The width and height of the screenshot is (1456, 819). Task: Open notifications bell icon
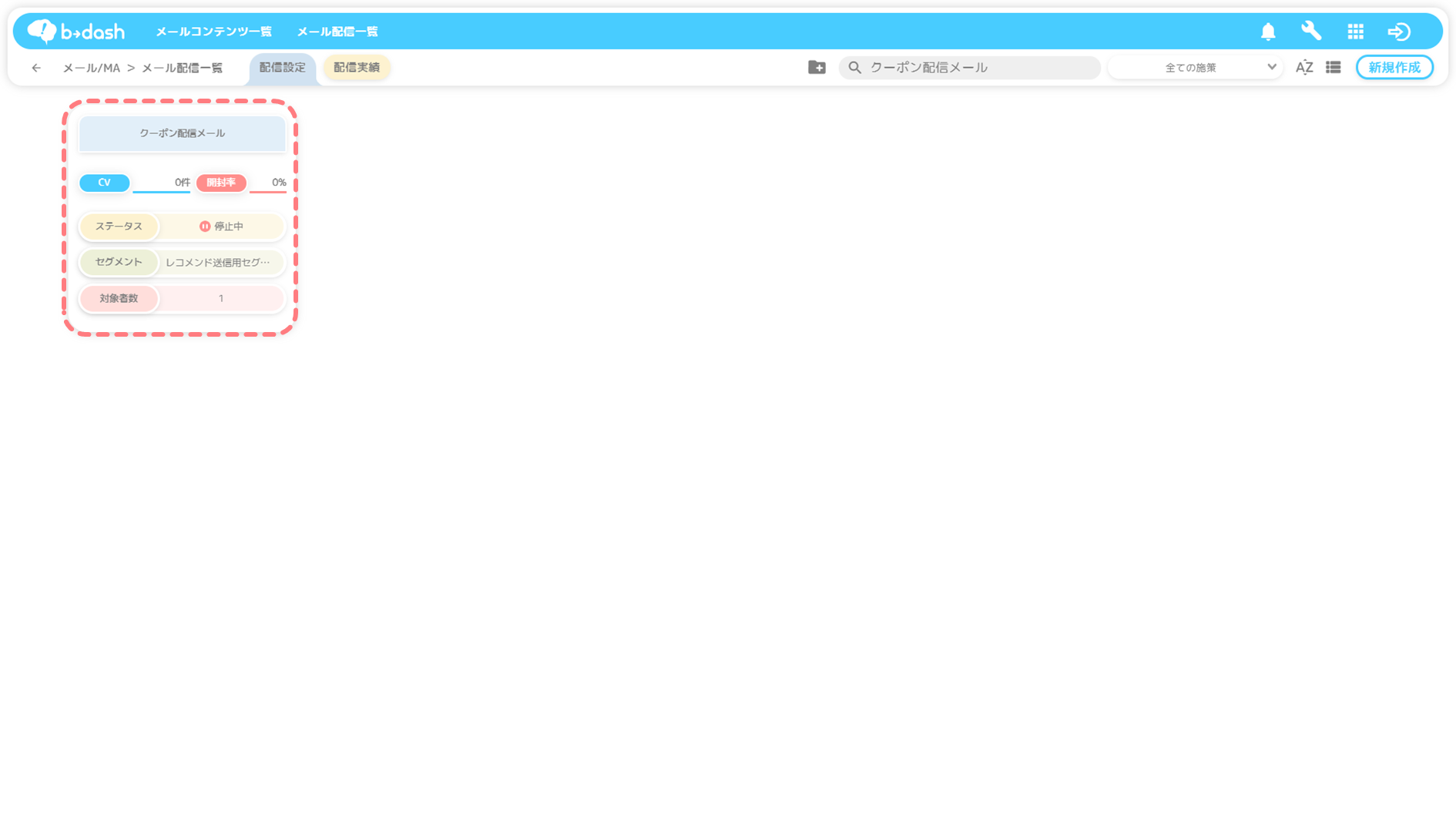tap(1268, 32)
